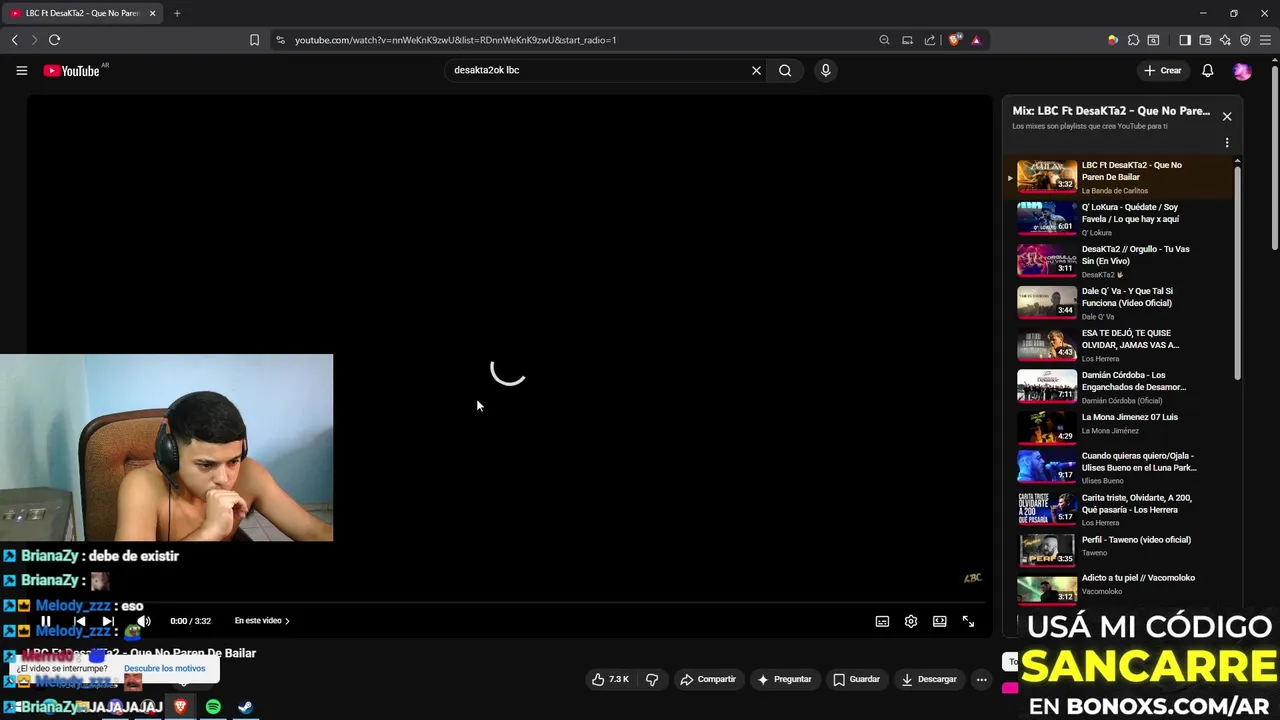The image size is (1280, 720).
Task: Select 'Cuando quieras quiero/Ojala' video
Action: click(1120, 467)
